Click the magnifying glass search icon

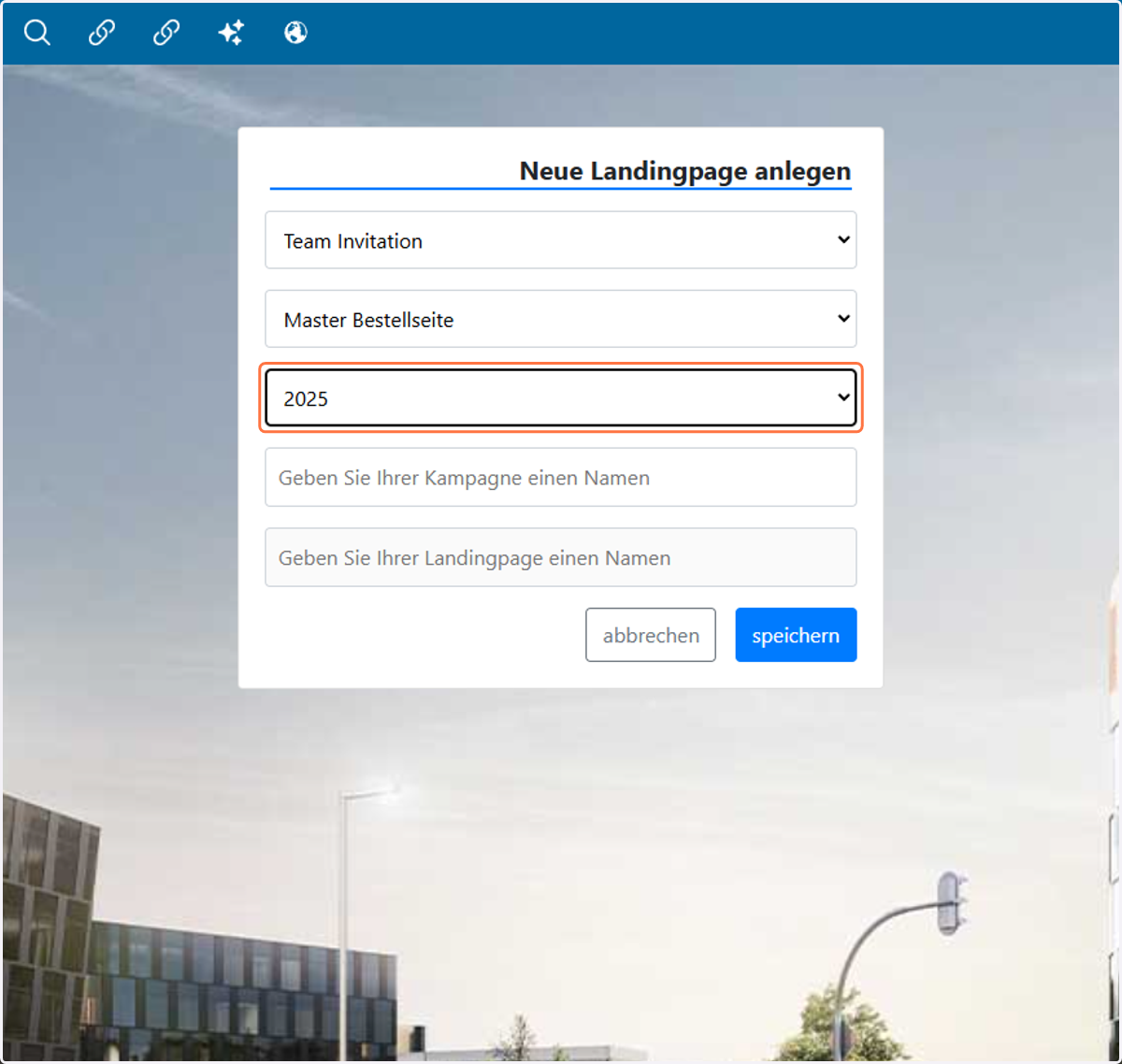coord(37,33)
